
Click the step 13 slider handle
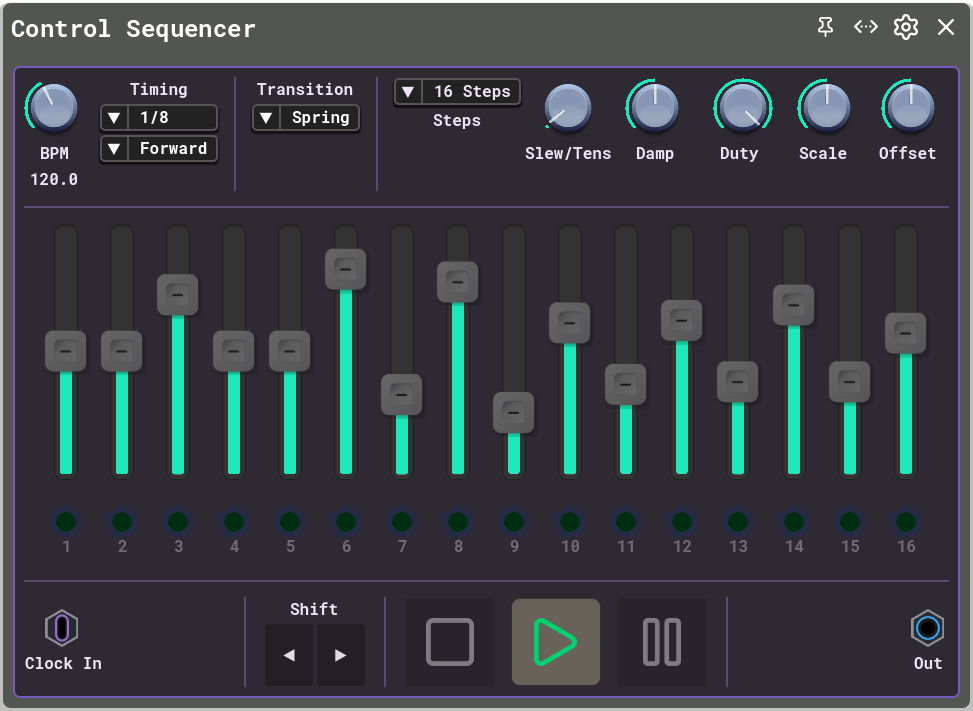[738, 382]
